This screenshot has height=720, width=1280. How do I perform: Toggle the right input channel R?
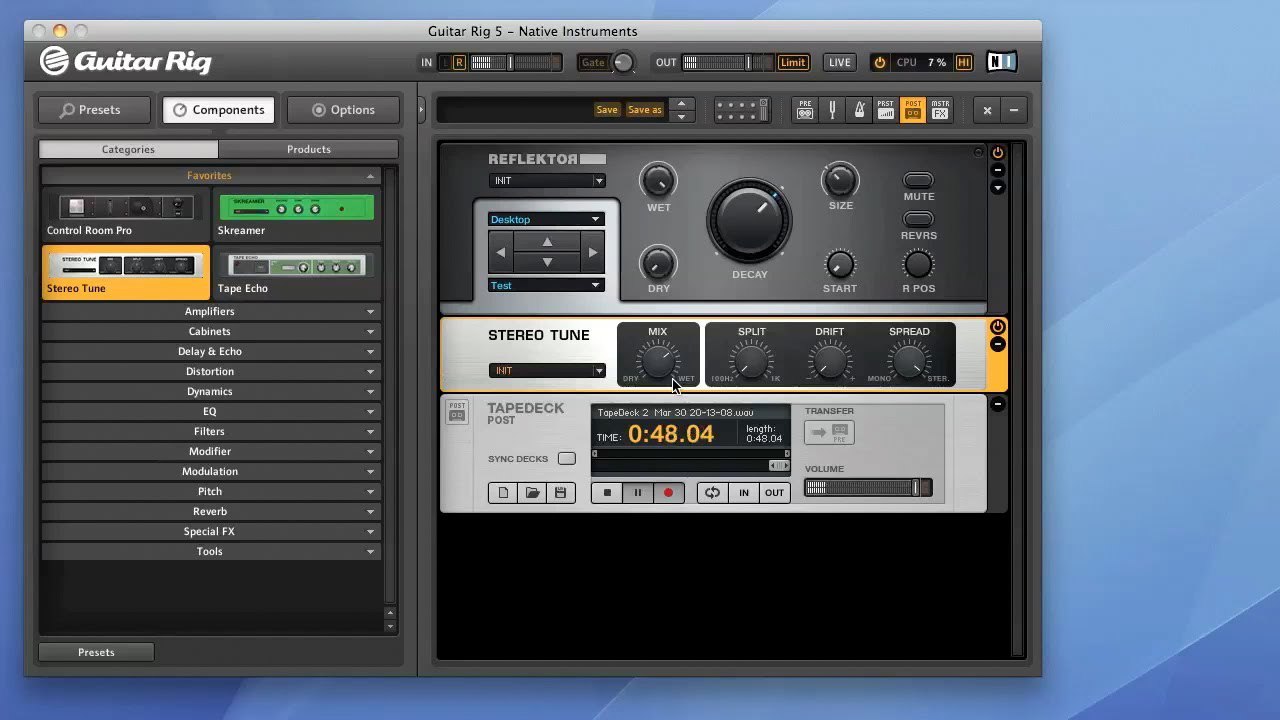click(x=459, y=62)
